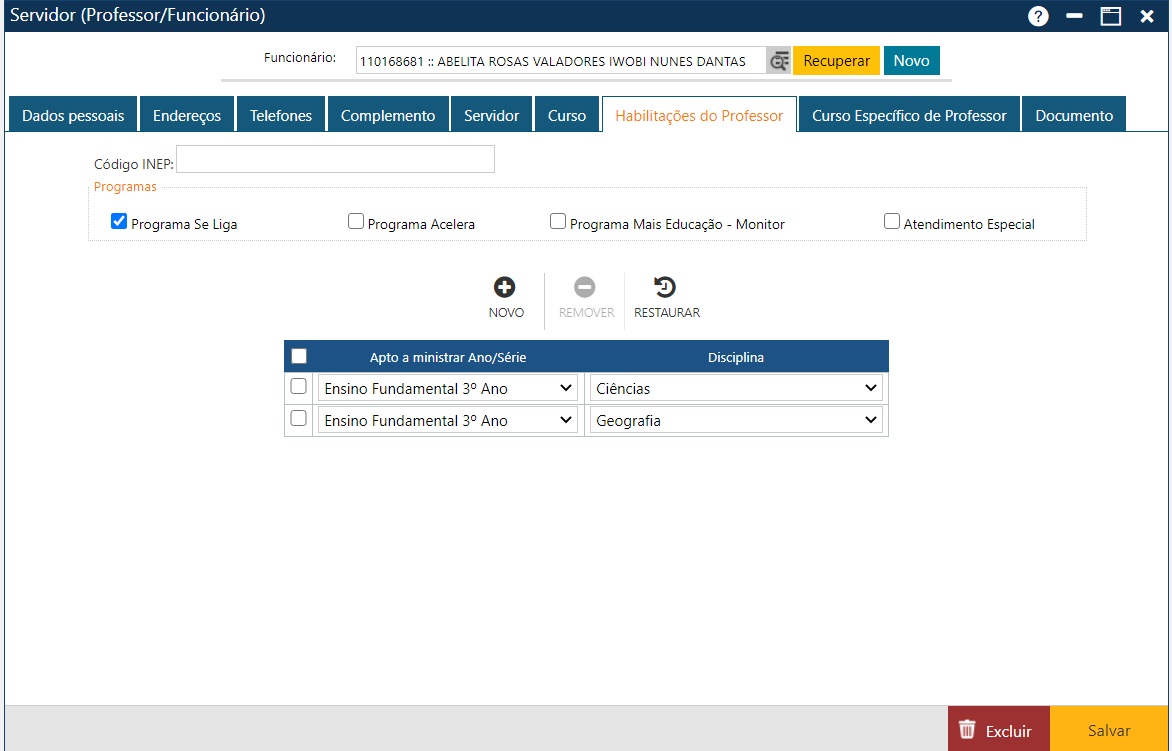Enable Programa Acelera checkbox
This screenshot has height=751, width=1172.
(356, 222)
